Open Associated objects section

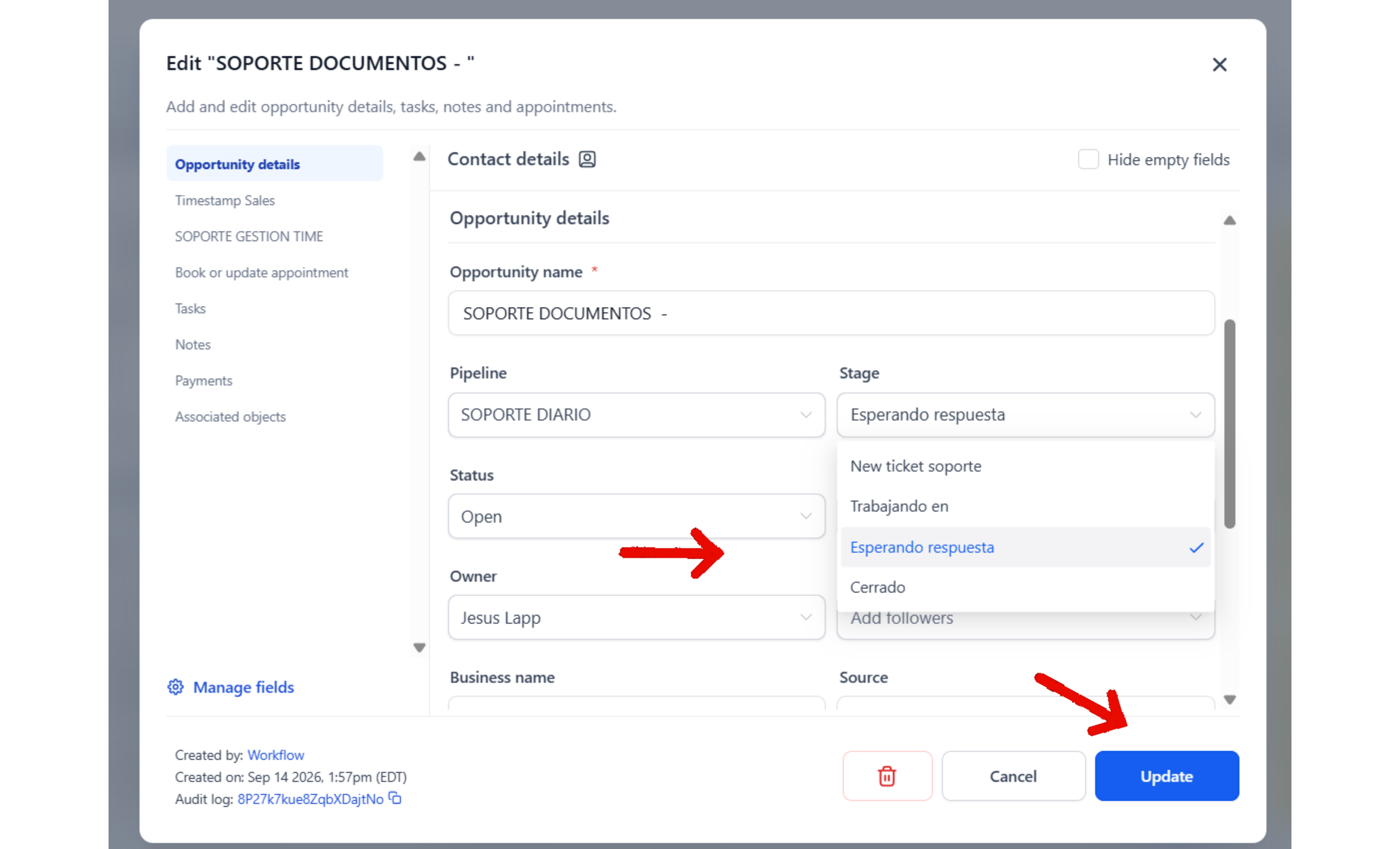[x=230, y=417]
